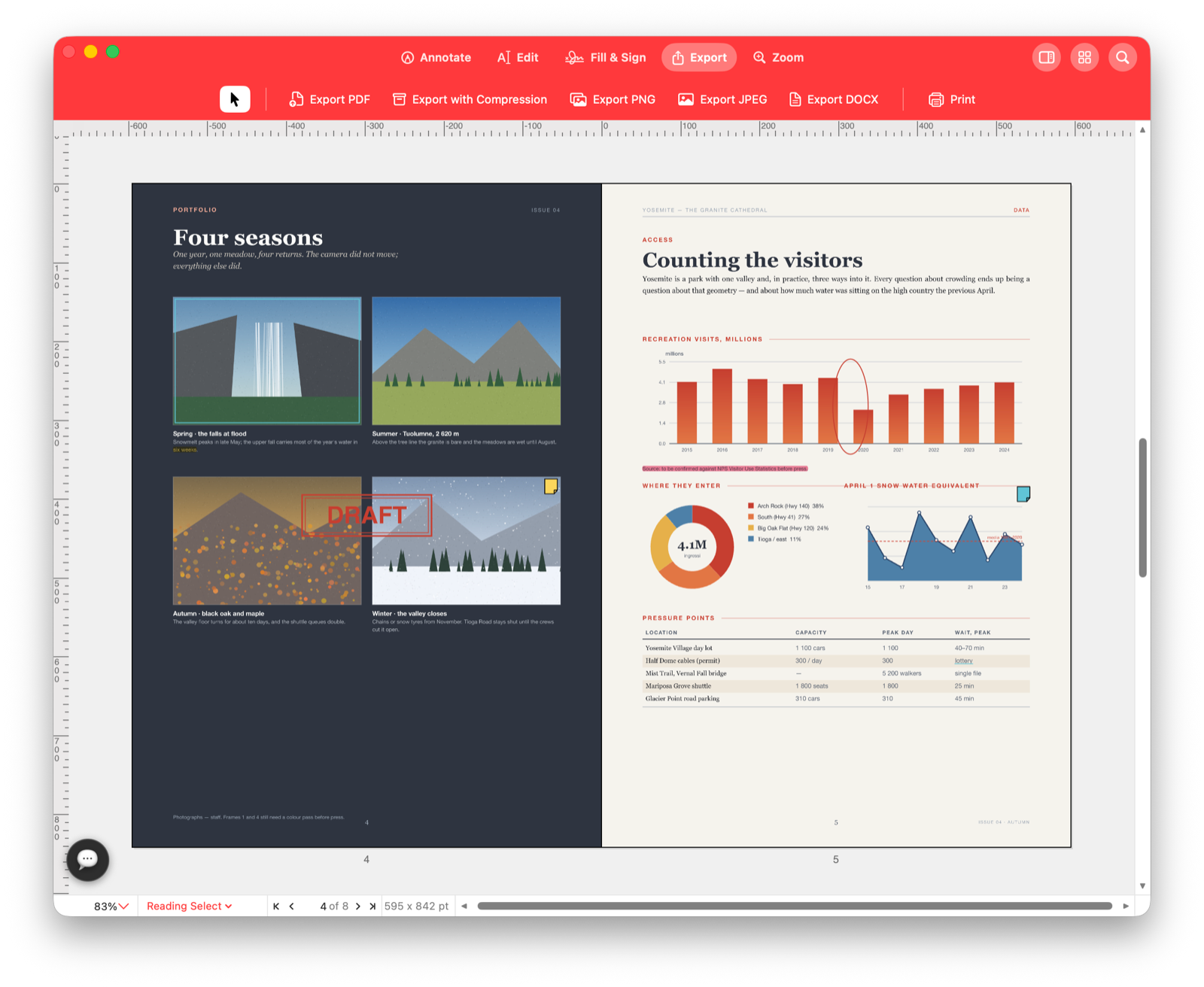Screen dimensions: 1204x987
Task: Click the '595 x 842 pt' page size
Action: coord(416,907)
